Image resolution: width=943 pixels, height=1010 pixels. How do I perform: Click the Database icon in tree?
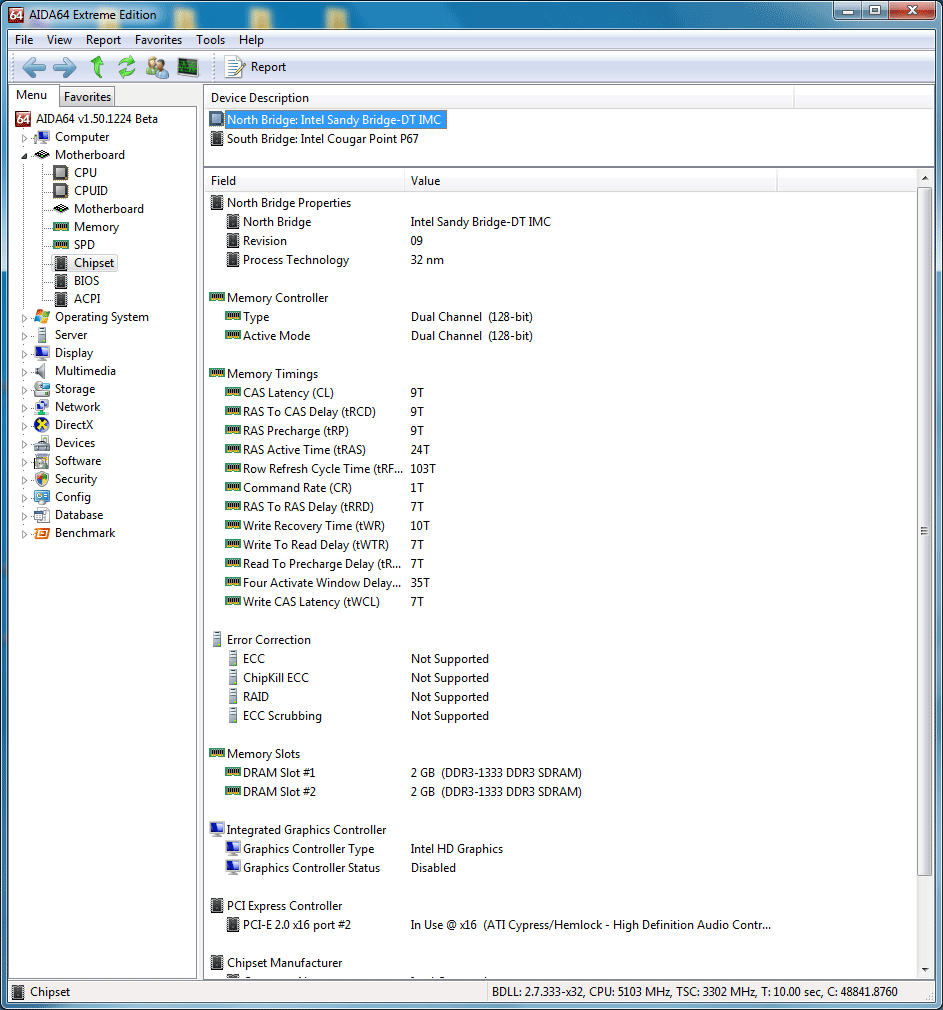(42, 515)
